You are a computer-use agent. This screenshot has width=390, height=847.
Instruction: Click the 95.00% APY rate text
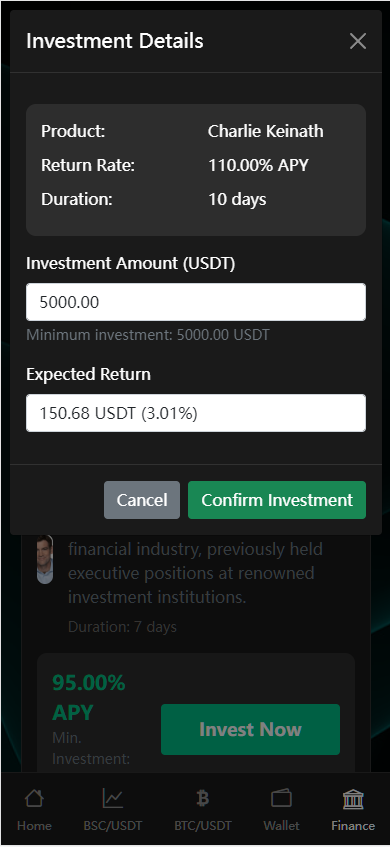[x=89, y=698]
